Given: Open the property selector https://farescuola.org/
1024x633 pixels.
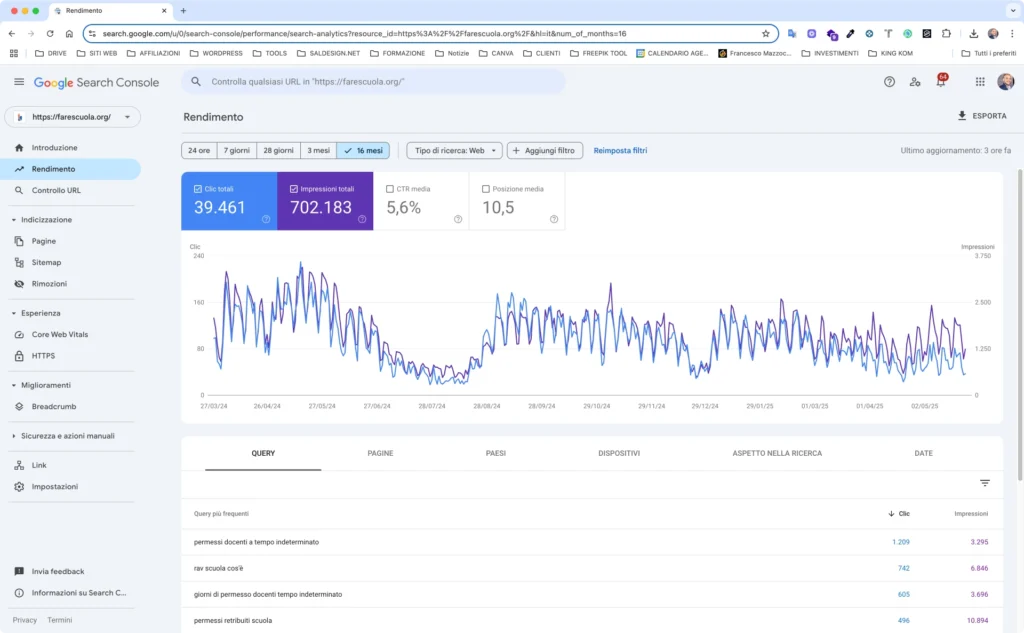Looking at the screenshot, I should click(72, 117).
